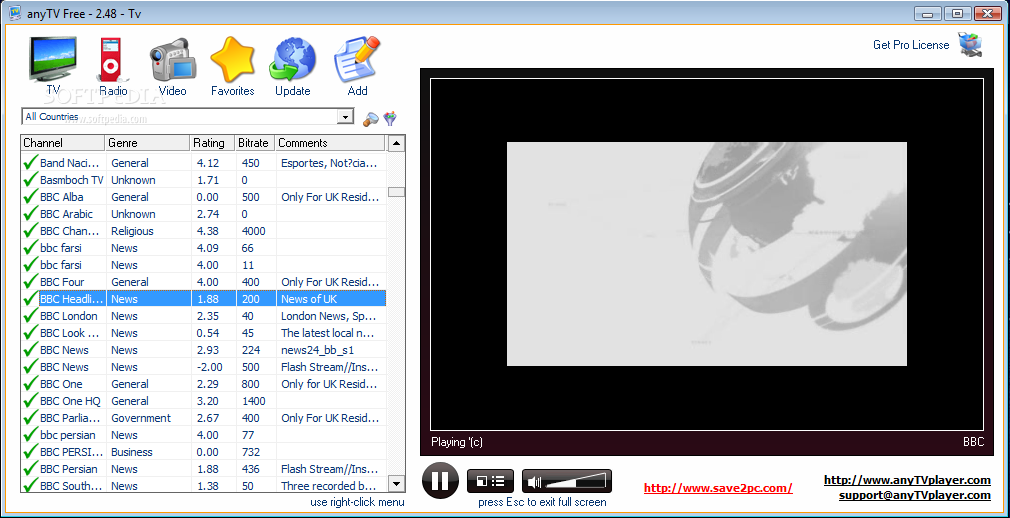Toggle the channel list view button
The height and width of the screenshot is (518, 1010).
[x=490, y=481]
